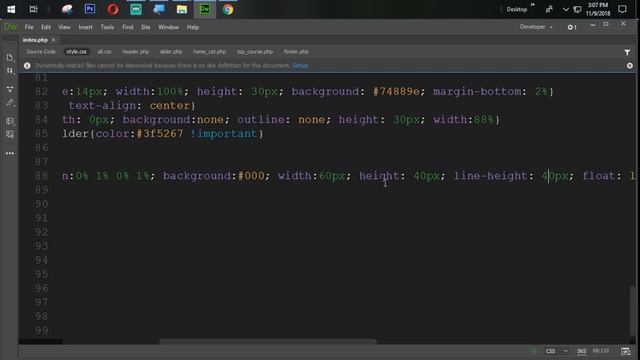Select footer.php related file tab

296,52
